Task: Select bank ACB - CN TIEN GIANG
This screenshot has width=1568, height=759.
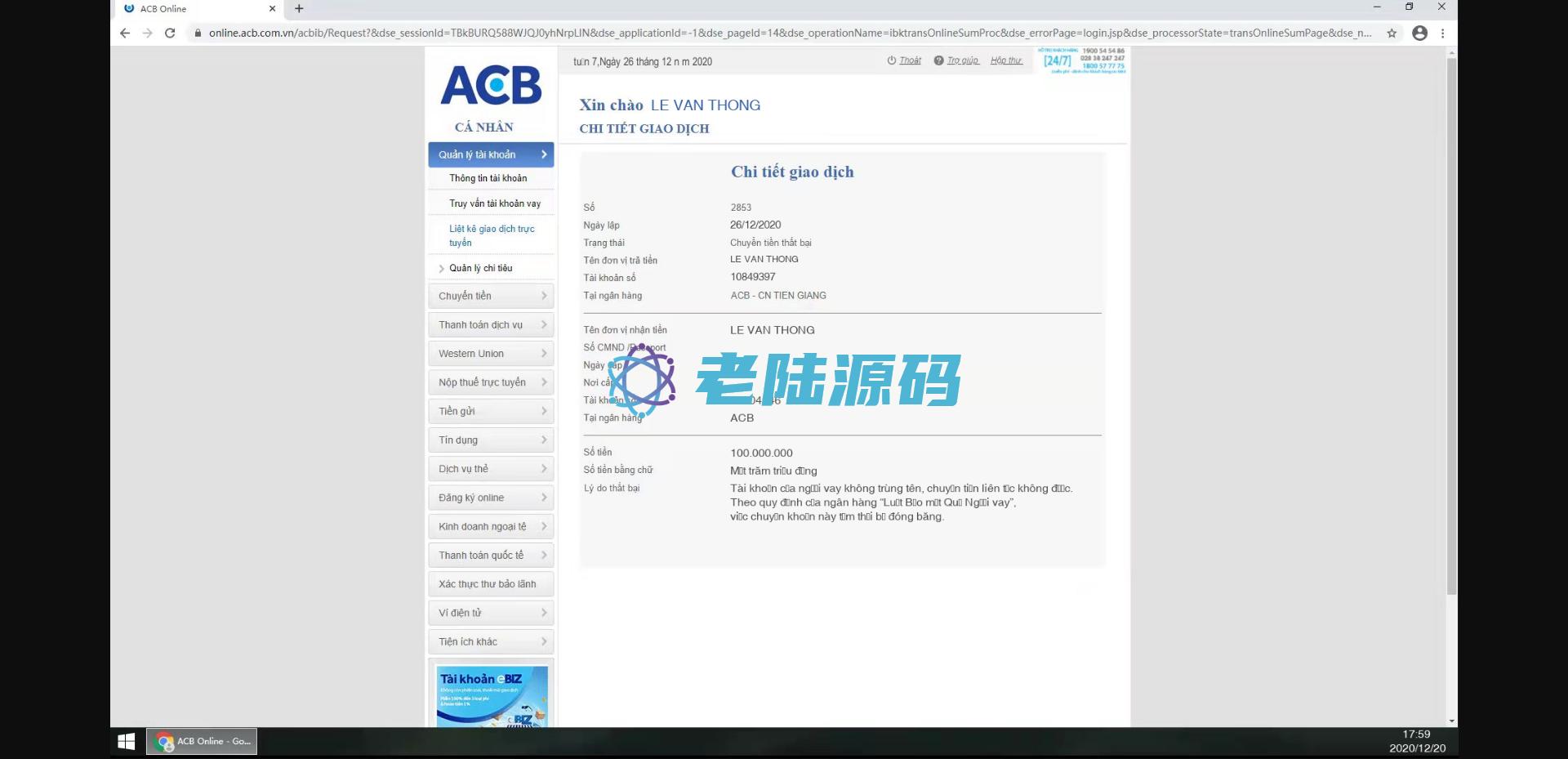Action: pos(778,296)
